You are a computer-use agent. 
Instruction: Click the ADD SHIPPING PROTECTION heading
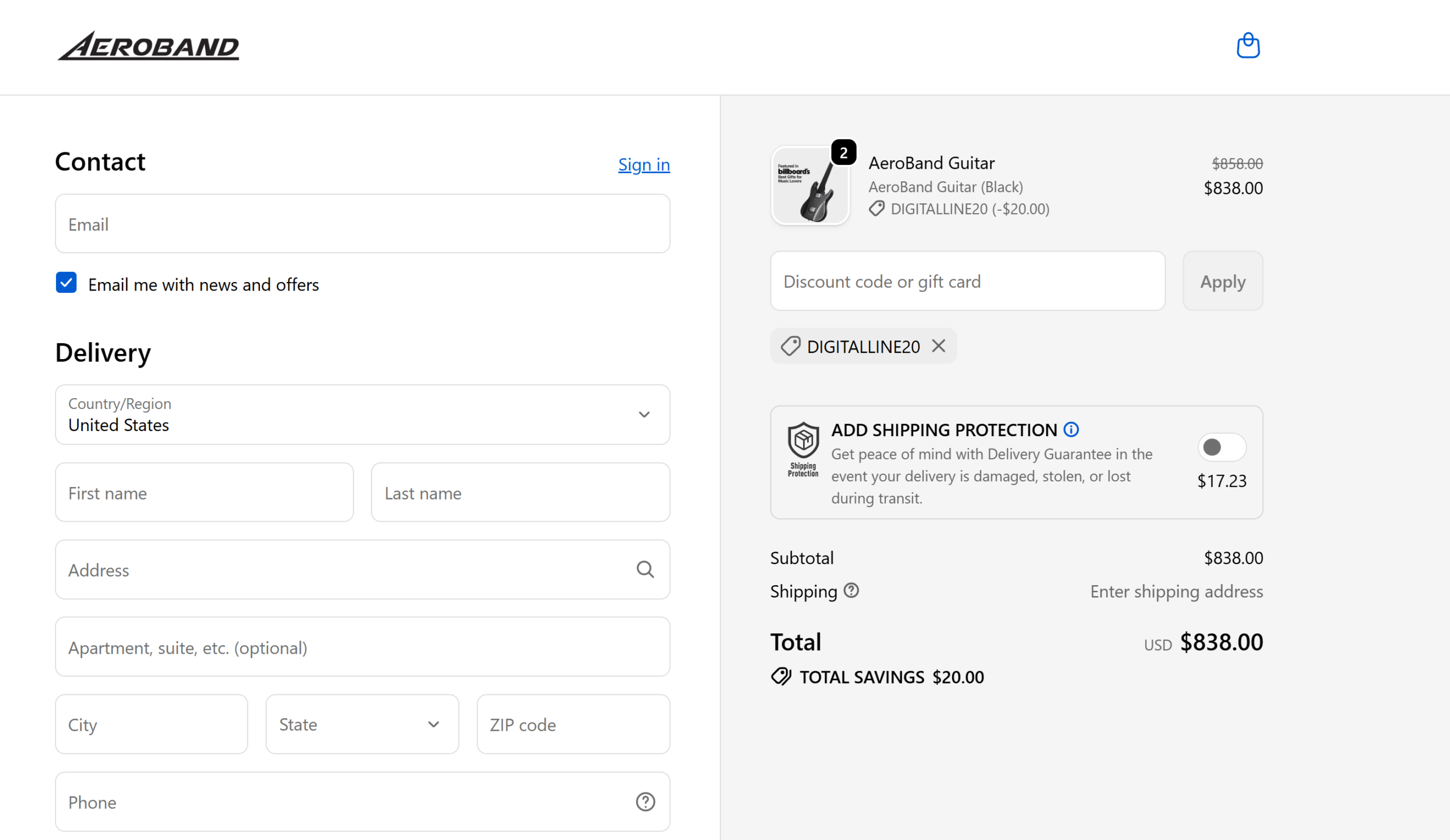pyautogui.click(x=944, y=430)
